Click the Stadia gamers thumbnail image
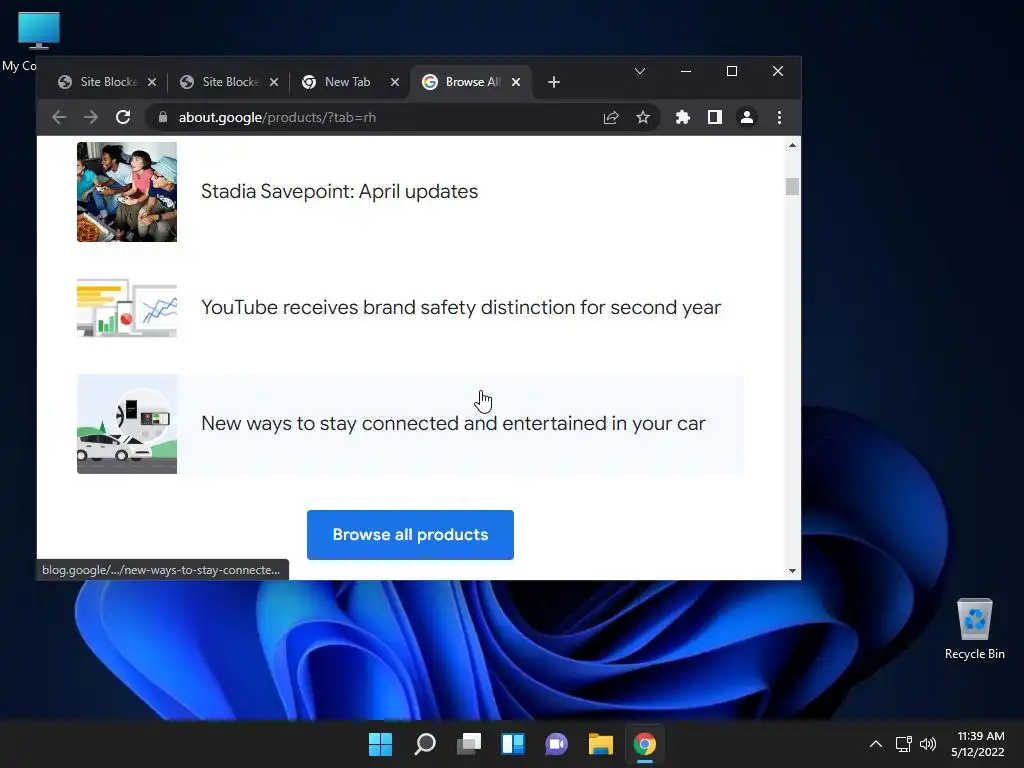Screen dimensions: 1024x768 tap(127, 192)
